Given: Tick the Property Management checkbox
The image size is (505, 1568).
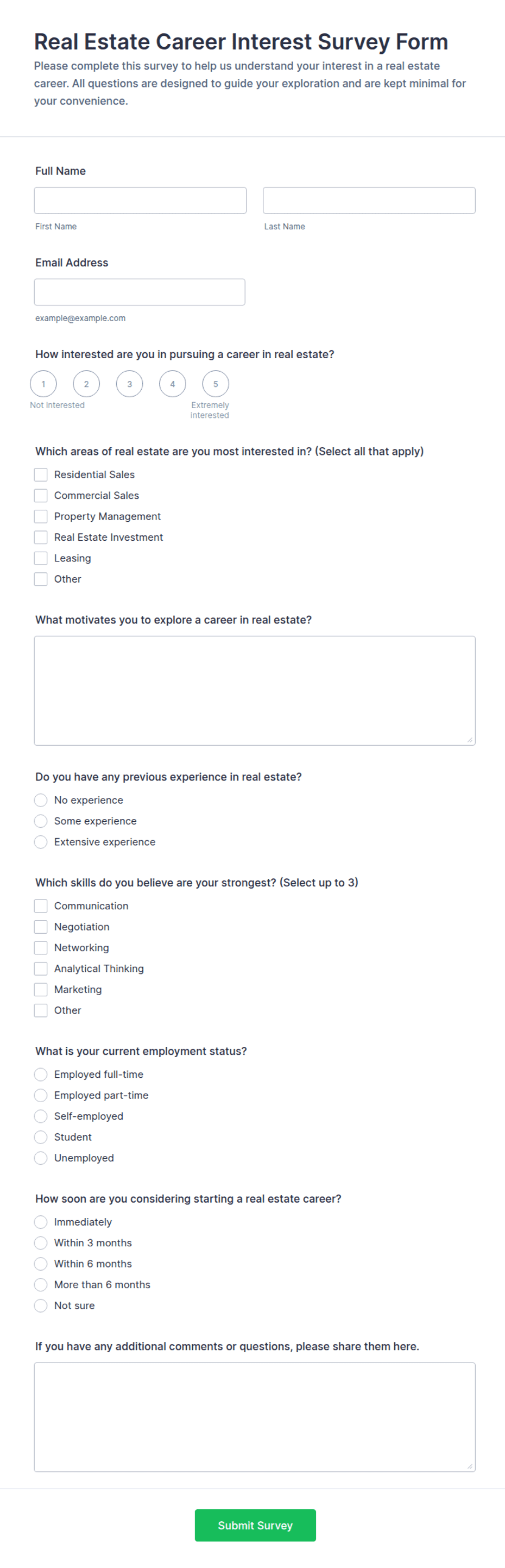Looking at the screenshot, I should [x=41, y=517].
